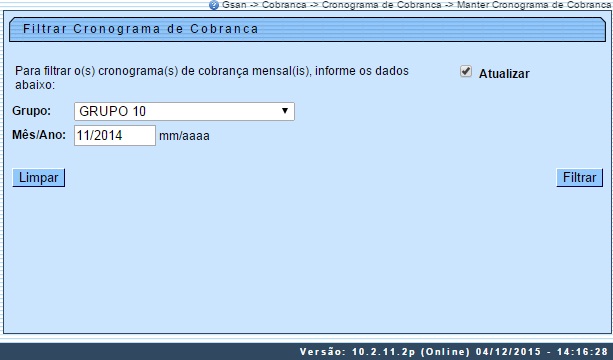Click the Filtrar button
Viewport: 613px width, 360px height.
579,177
